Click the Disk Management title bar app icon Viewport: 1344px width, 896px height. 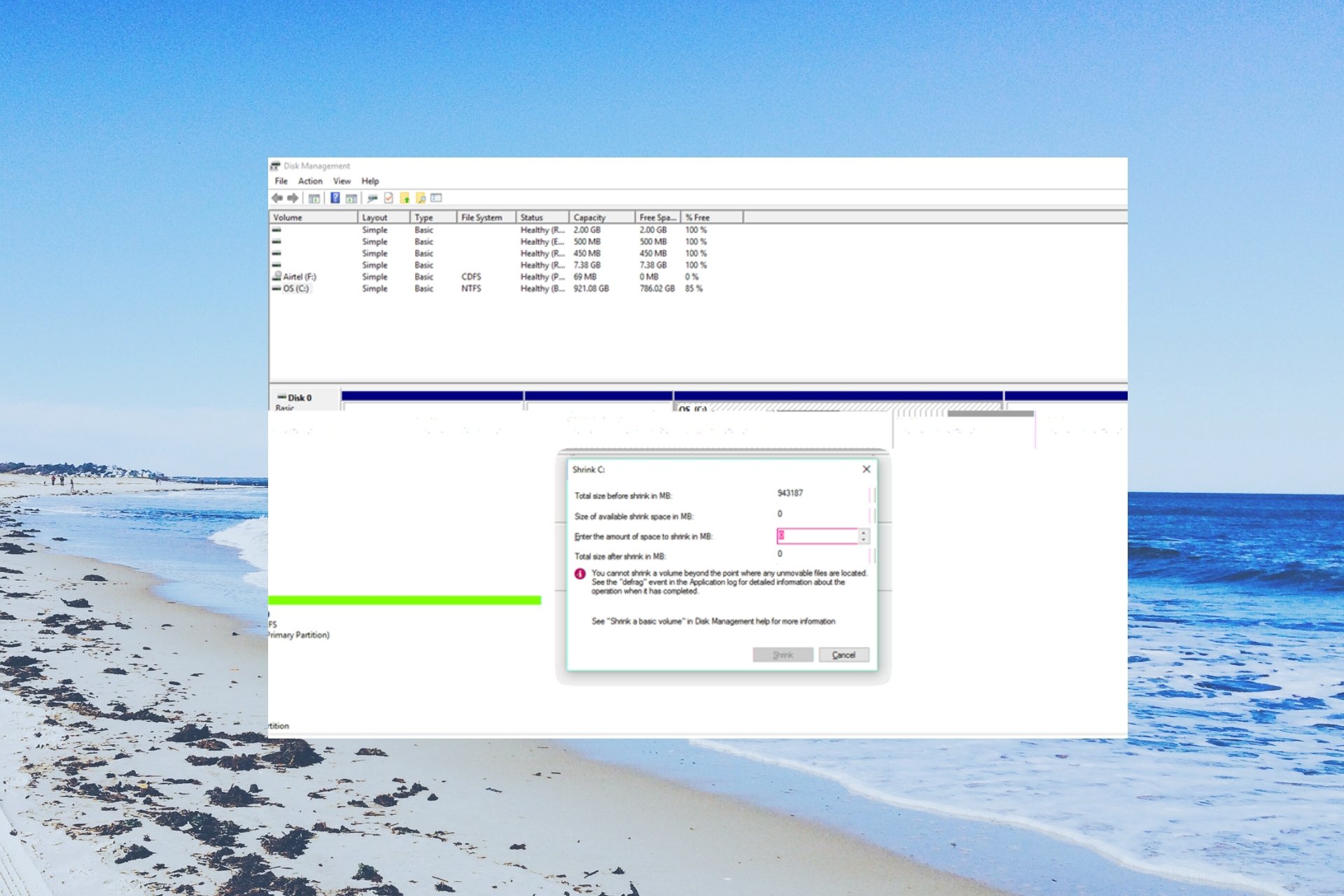(x=275, y=166)
